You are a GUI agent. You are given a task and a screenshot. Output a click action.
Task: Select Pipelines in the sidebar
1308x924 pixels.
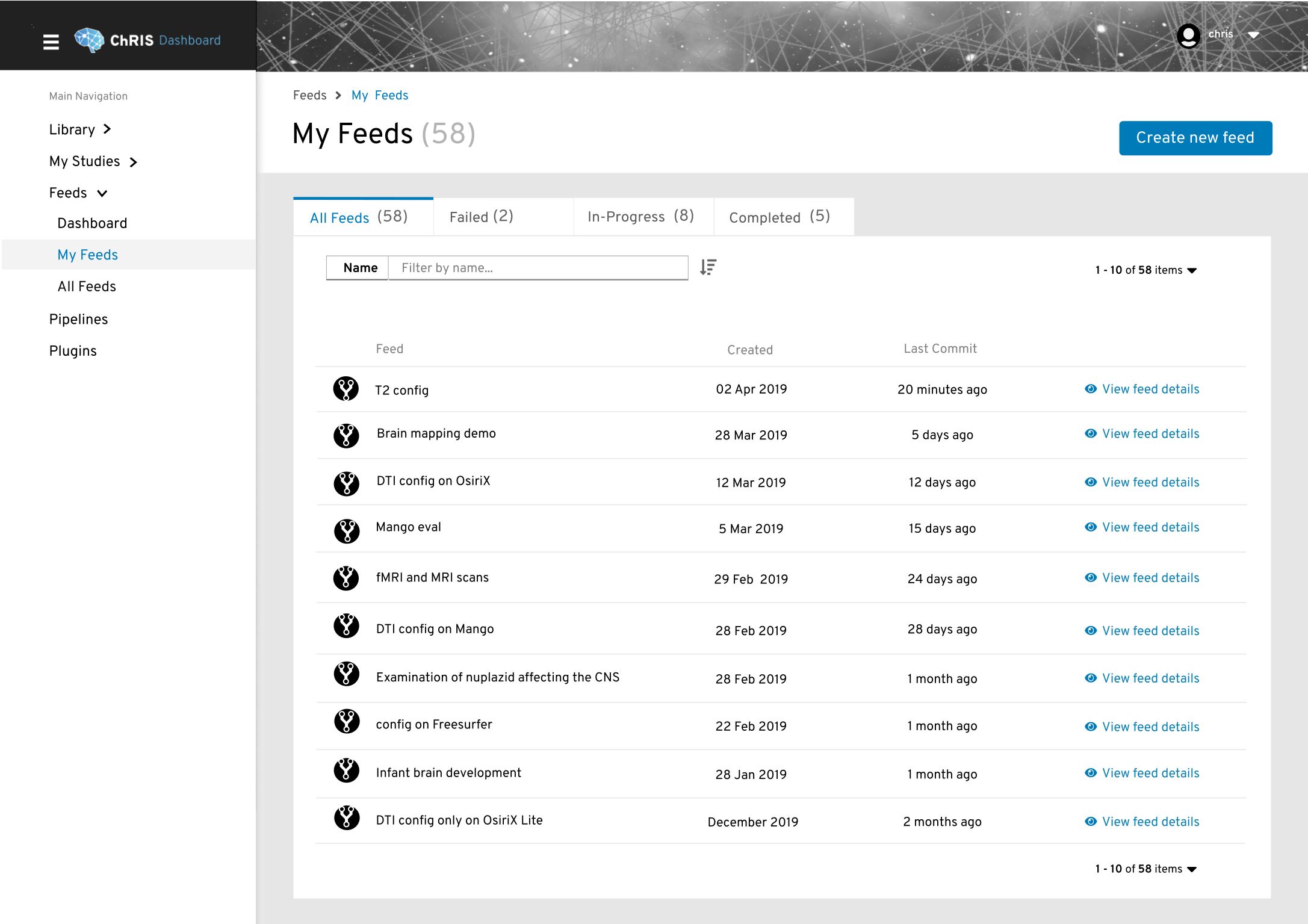(x=79, y=319)
